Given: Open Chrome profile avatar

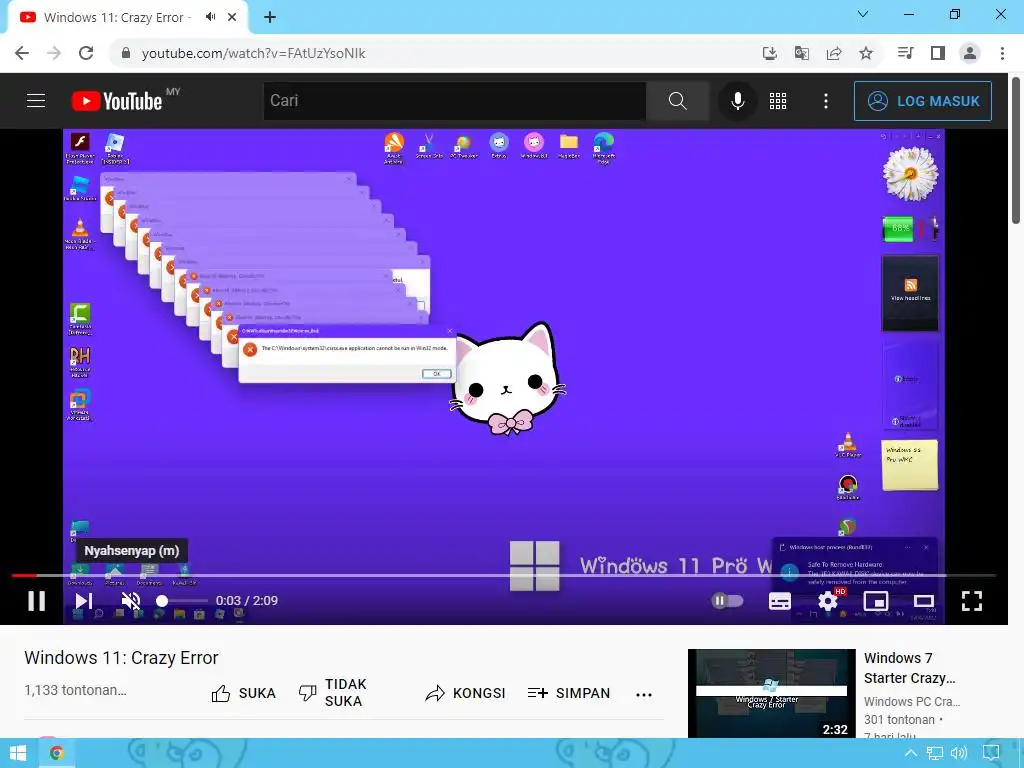Looking at the screenshot, I should click(970, 53).
